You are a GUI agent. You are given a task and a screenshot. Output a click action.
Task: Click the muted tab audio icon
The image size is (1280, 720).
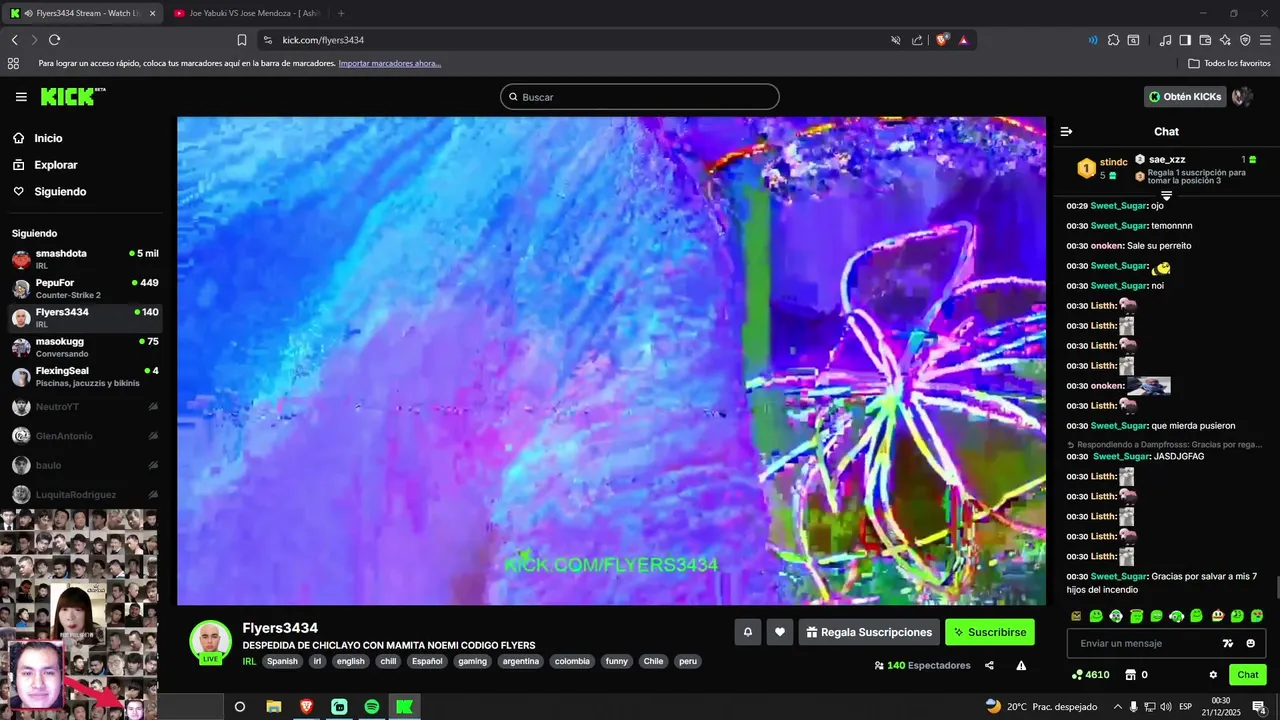coord(896,40)
